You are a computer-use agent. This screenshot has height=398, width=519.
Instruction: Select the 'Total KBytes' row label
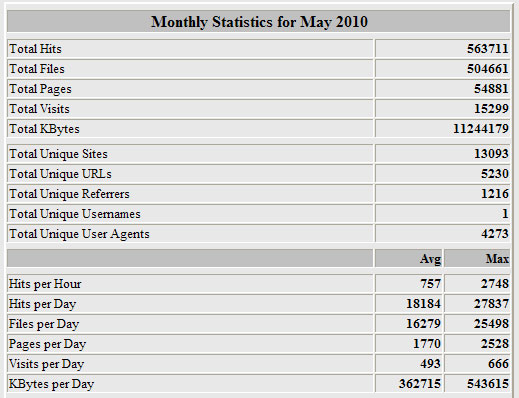point(44,129)
